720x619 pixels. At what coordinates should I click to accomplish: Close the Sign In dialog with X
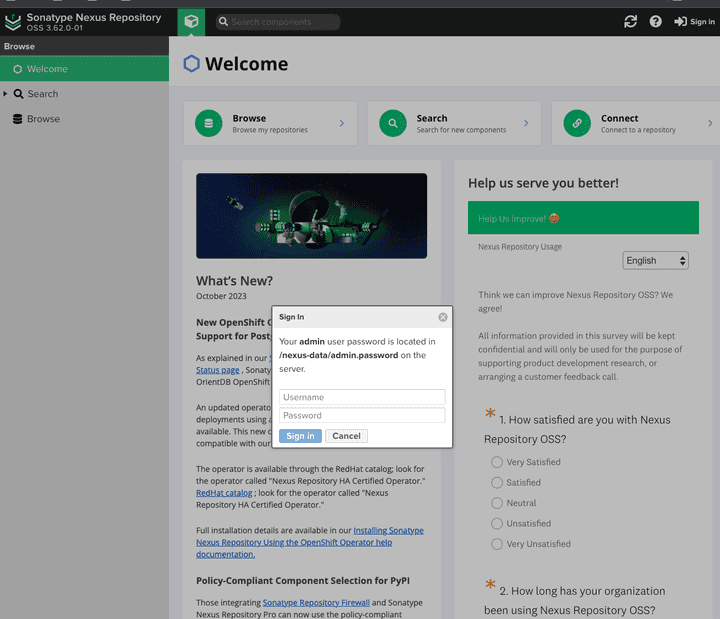(x=443, y=317)
